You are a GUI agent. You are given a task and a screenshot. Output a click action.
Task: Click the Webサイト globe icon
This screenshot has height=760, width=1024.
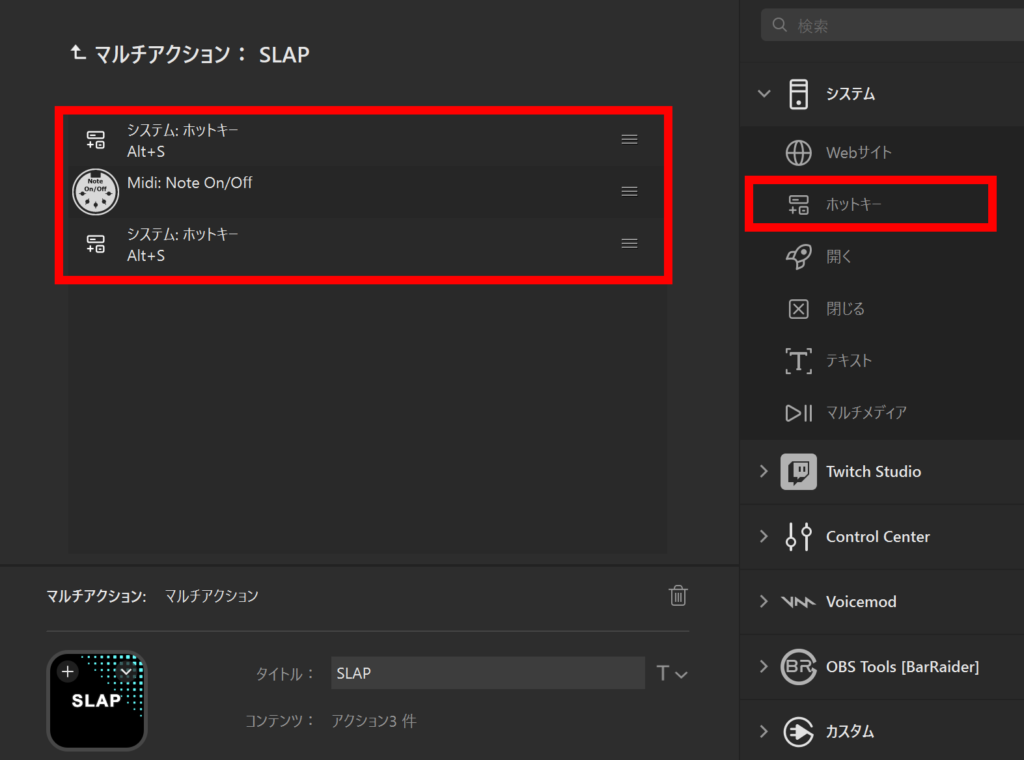[x=798, y=153]
